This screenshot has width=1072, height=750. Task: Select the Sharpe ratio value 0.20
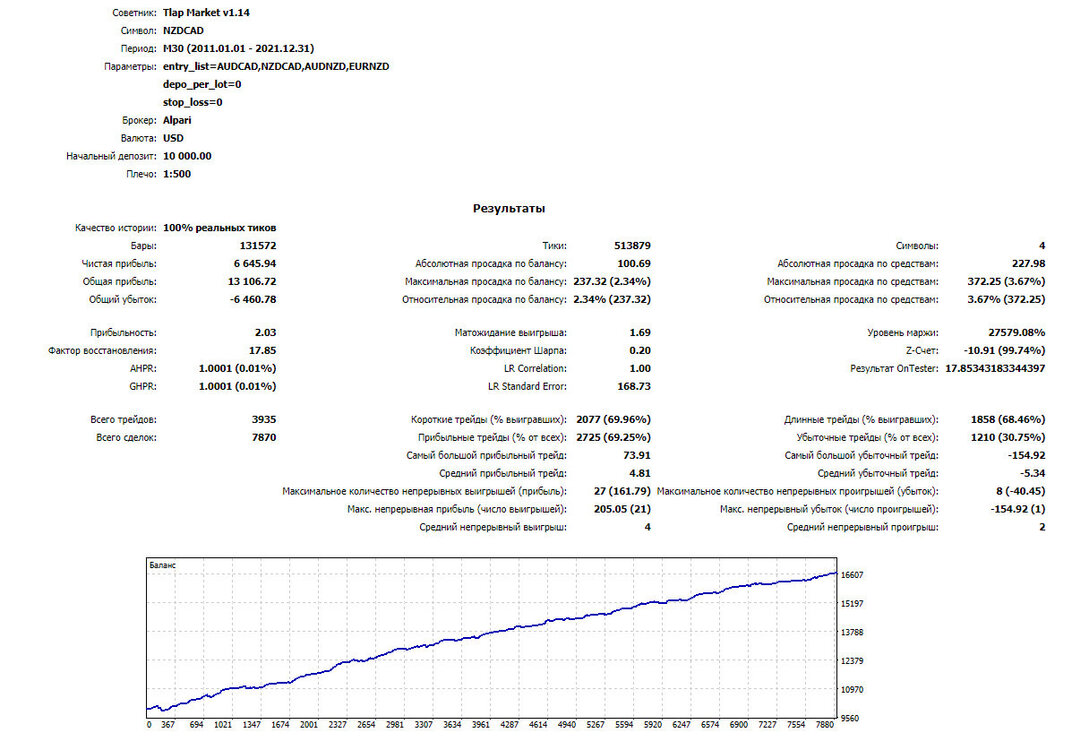point(640,350)
